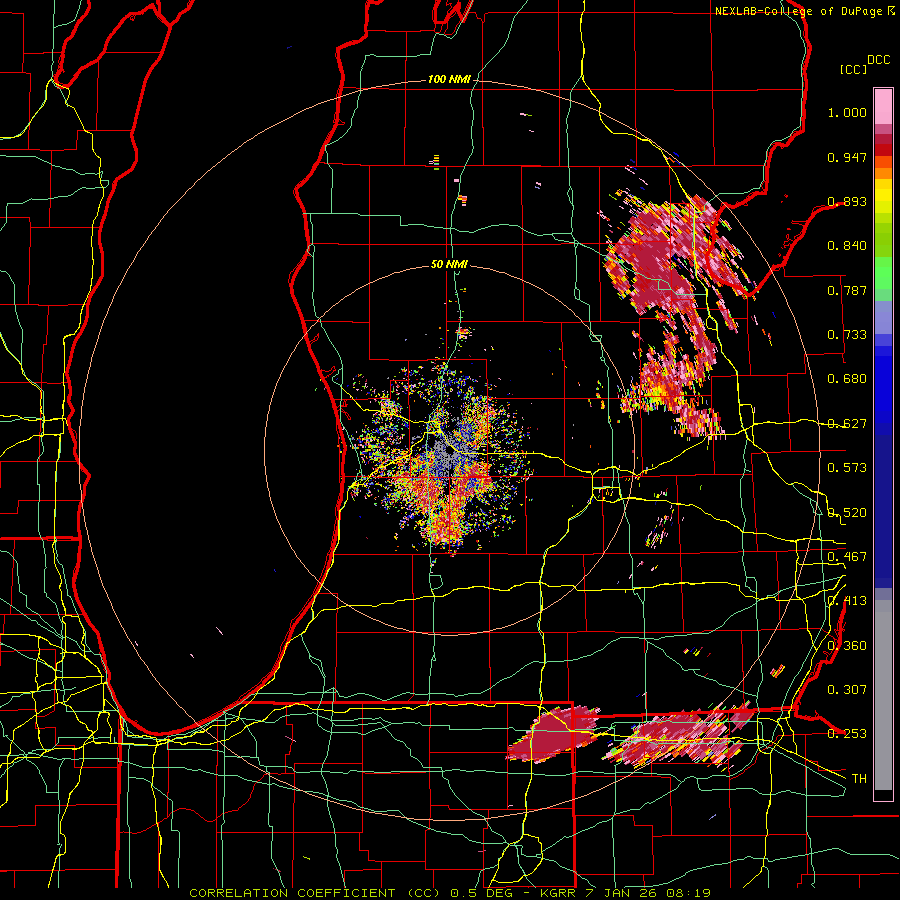Click the gray radar site center
Screen dimensions: 900x900
448,452
